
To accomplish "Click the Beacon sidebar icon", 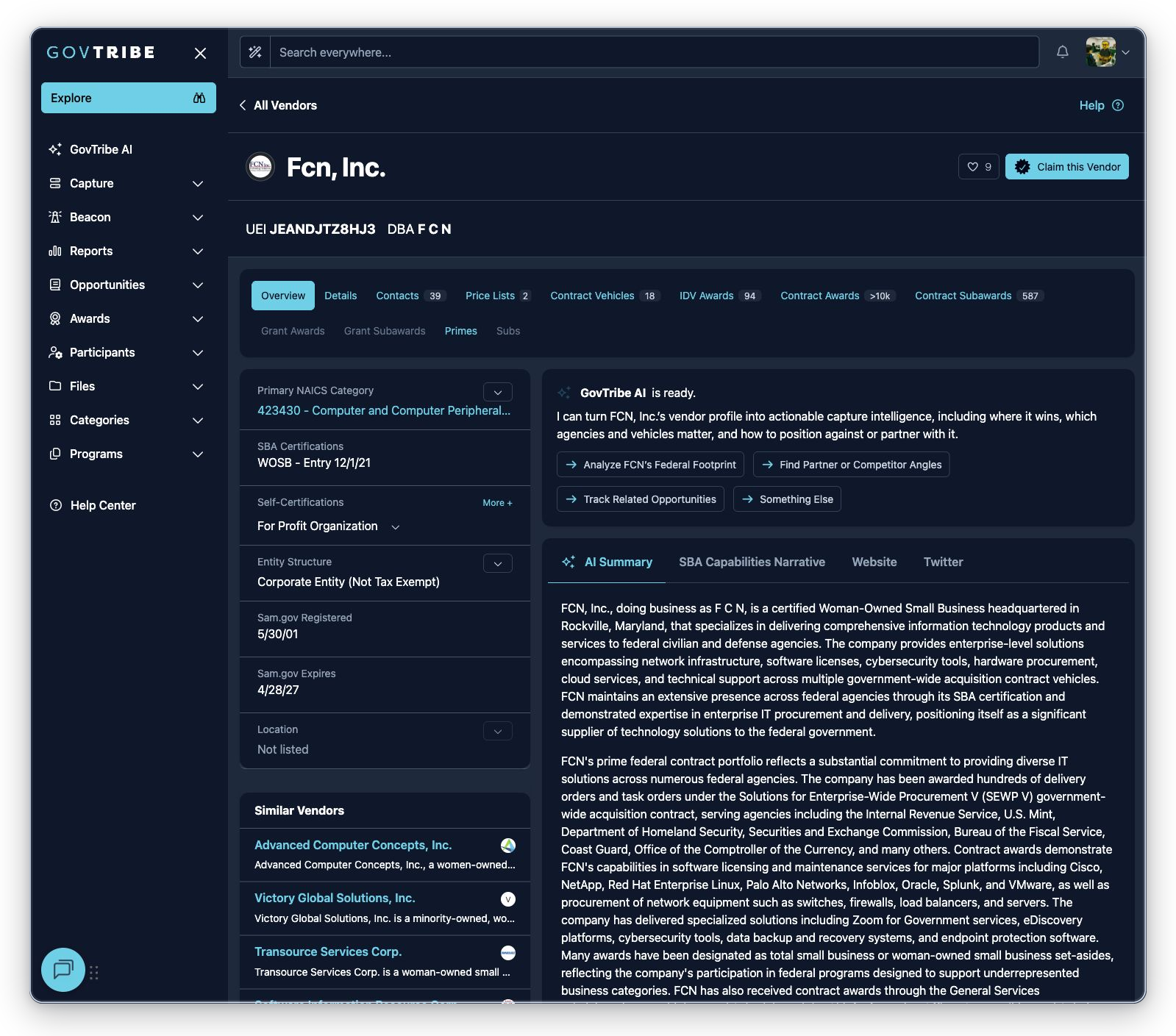I will coord(55,217).
